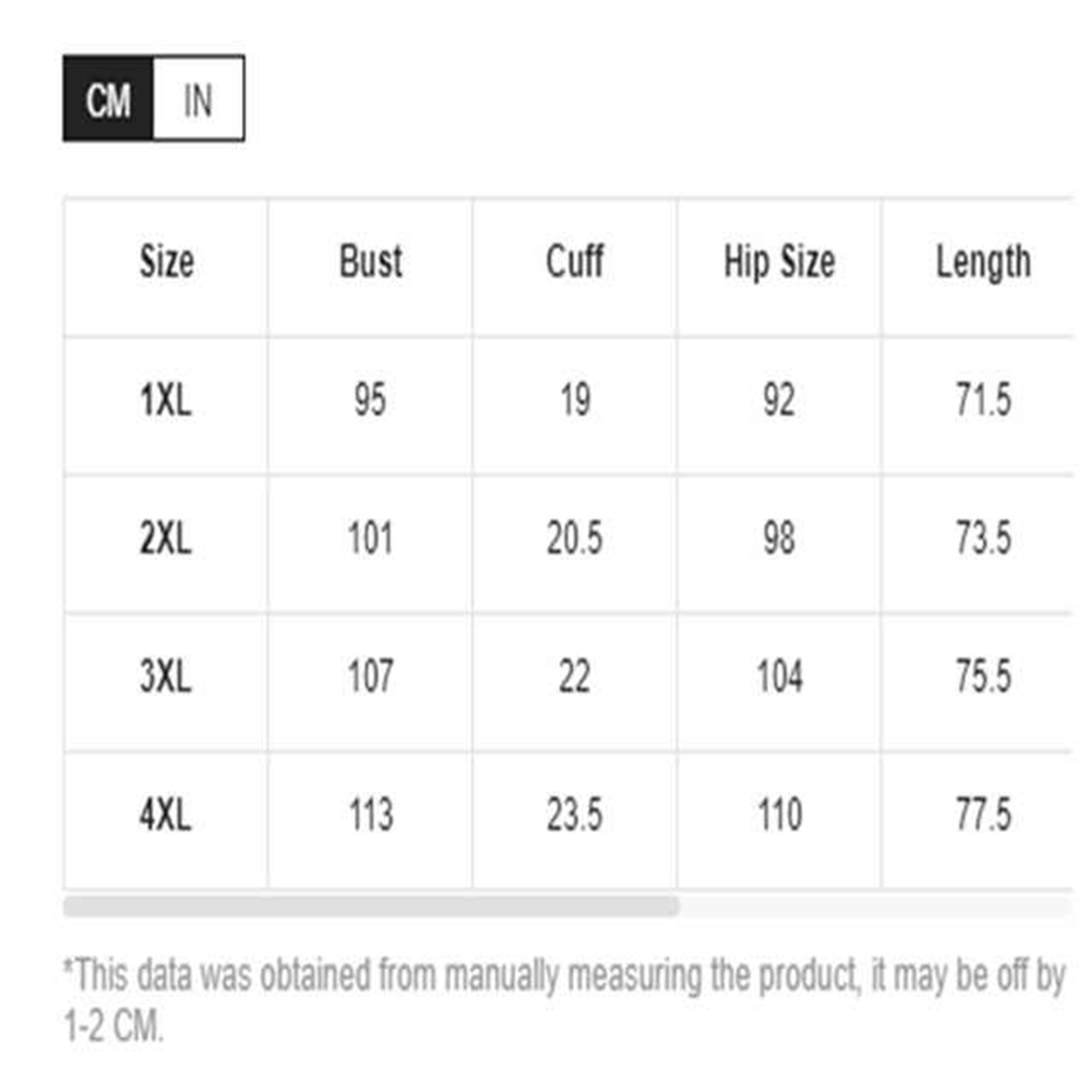
Task: Click the 4XL length value 77.5
Action: pos(983,815)
